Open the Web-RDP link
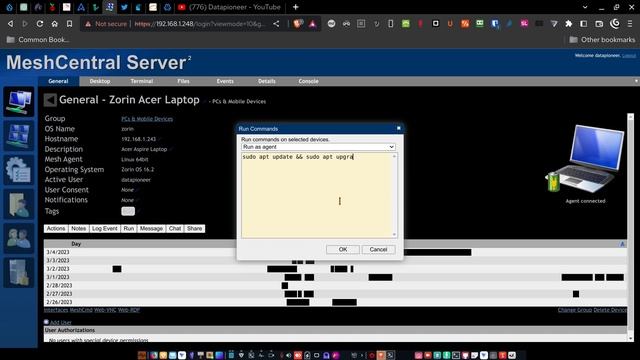Image resolution: width=640 pixels, height=360 pixels. (129, 310)
